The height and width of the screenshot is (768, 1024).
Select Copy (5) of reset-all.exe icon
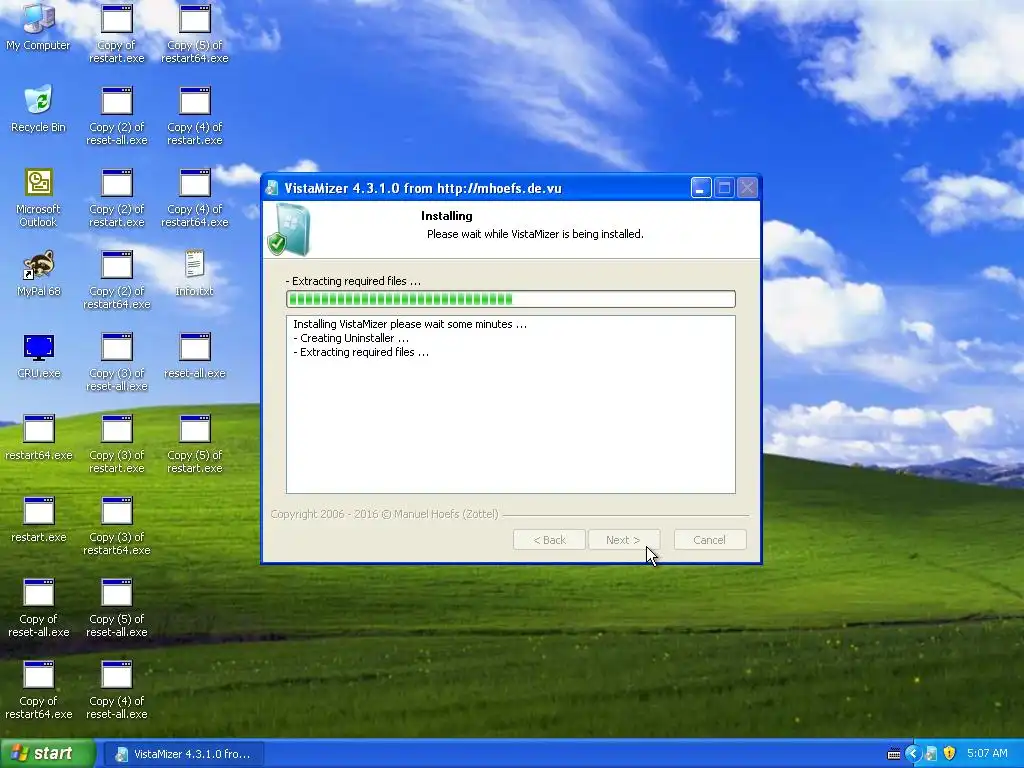click(x=116, y=608)
